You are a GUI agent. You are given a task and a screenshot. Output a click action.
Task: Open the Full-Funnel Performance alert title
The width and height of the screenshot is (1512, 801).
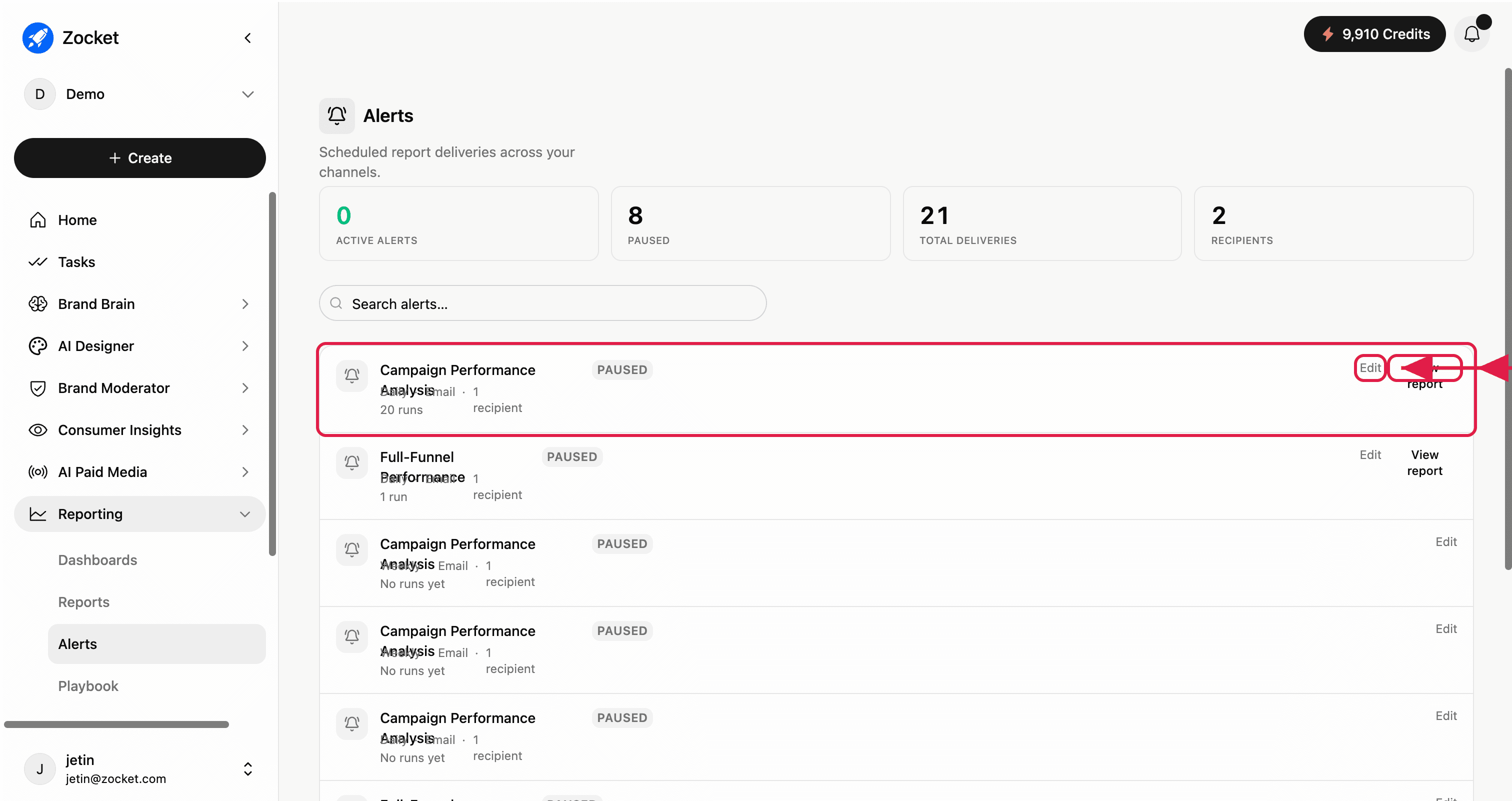coord(422,467)
